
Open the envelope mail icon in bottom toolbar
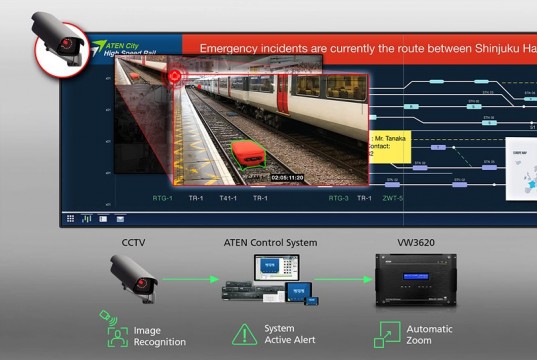[x=120, y=219]
